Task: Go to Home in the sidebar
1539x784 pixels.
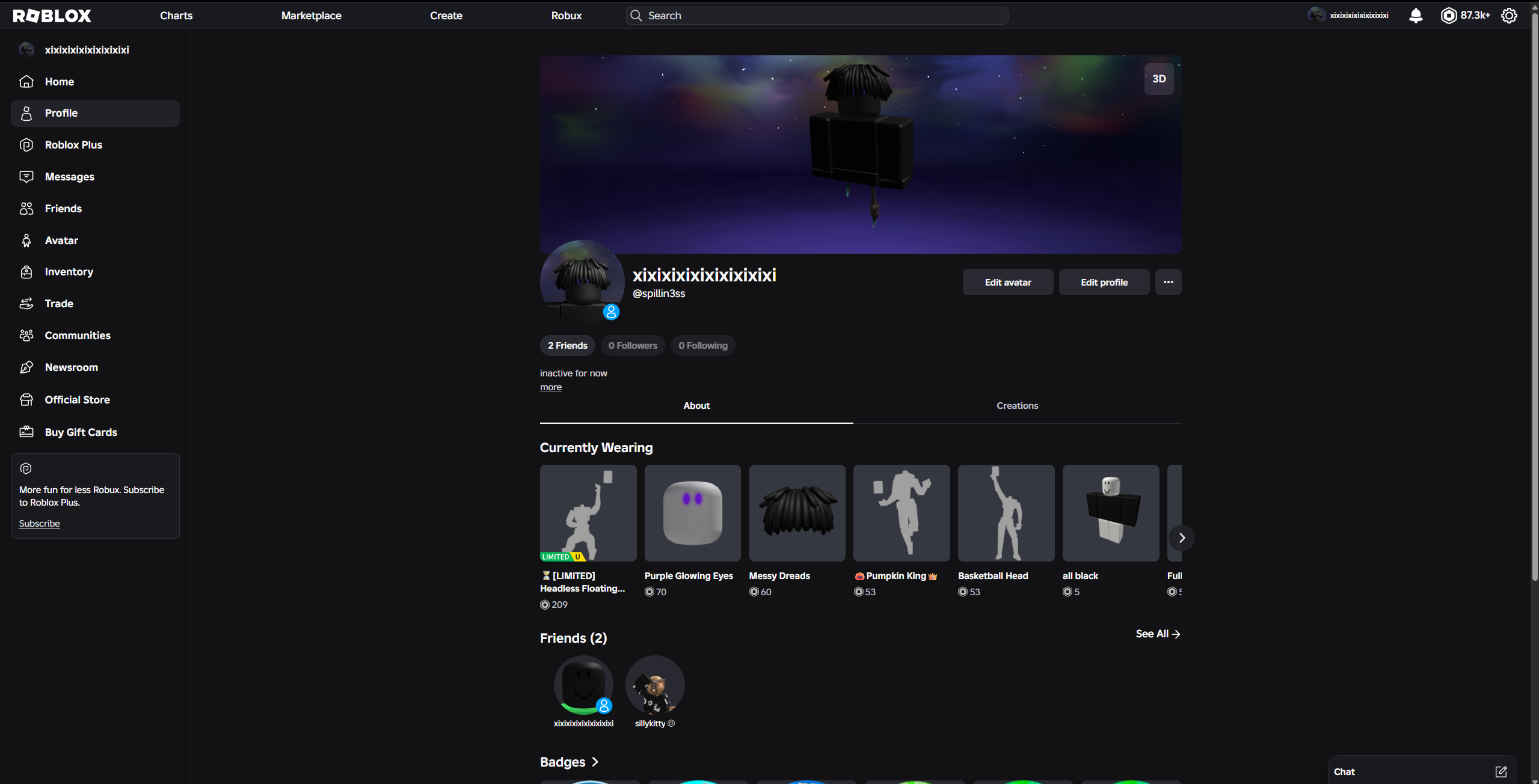Action: tap(95, 82)
